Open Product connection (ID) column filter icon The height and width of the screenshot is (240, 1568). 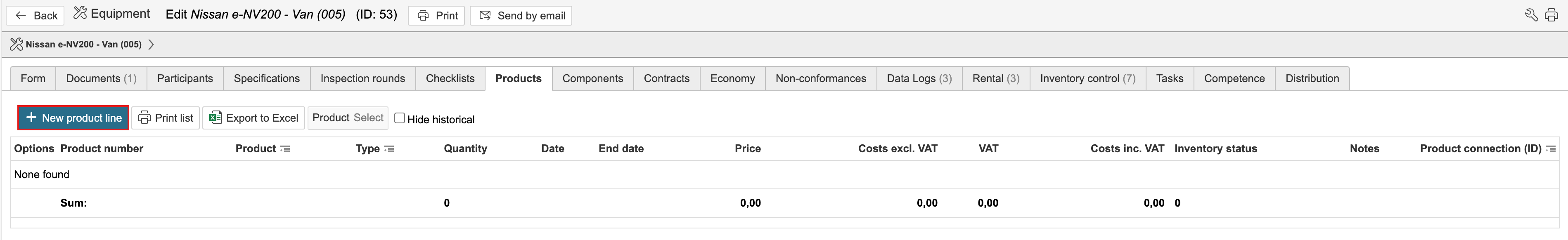pos(1550,149)
